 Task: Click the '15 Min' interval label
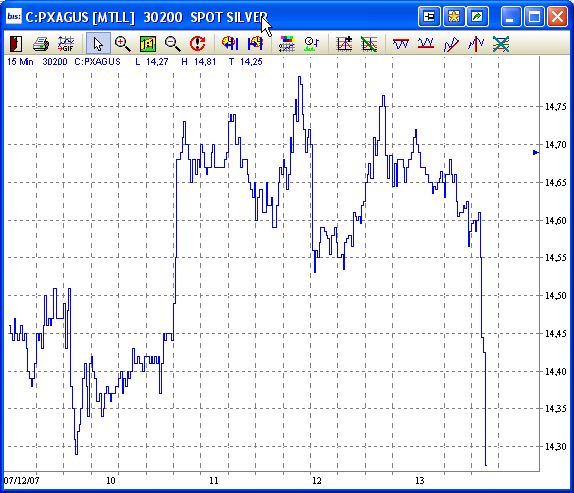point(20,61)
